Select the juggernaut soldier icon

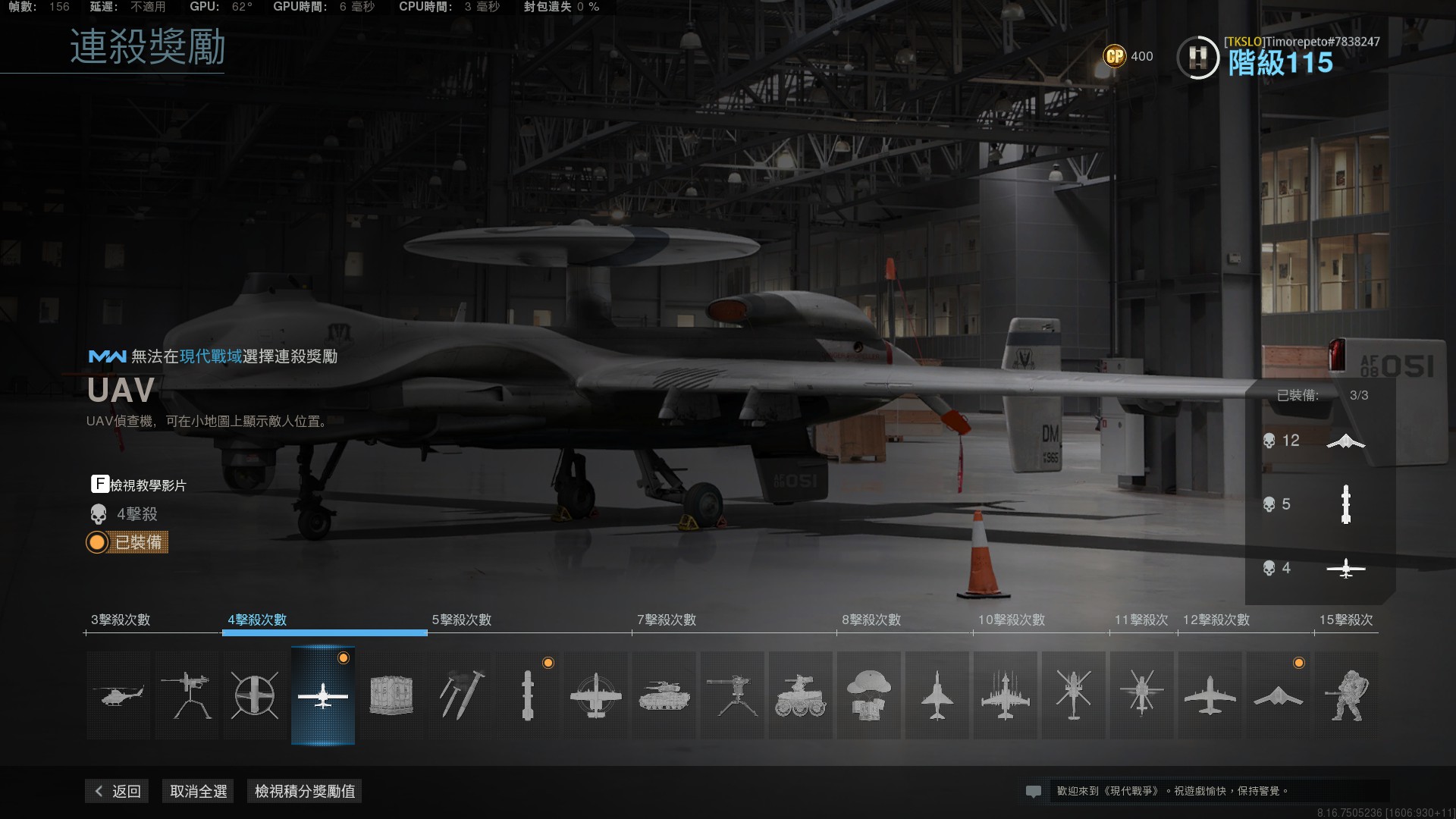pyautogui.click(x=1347, y=695)
